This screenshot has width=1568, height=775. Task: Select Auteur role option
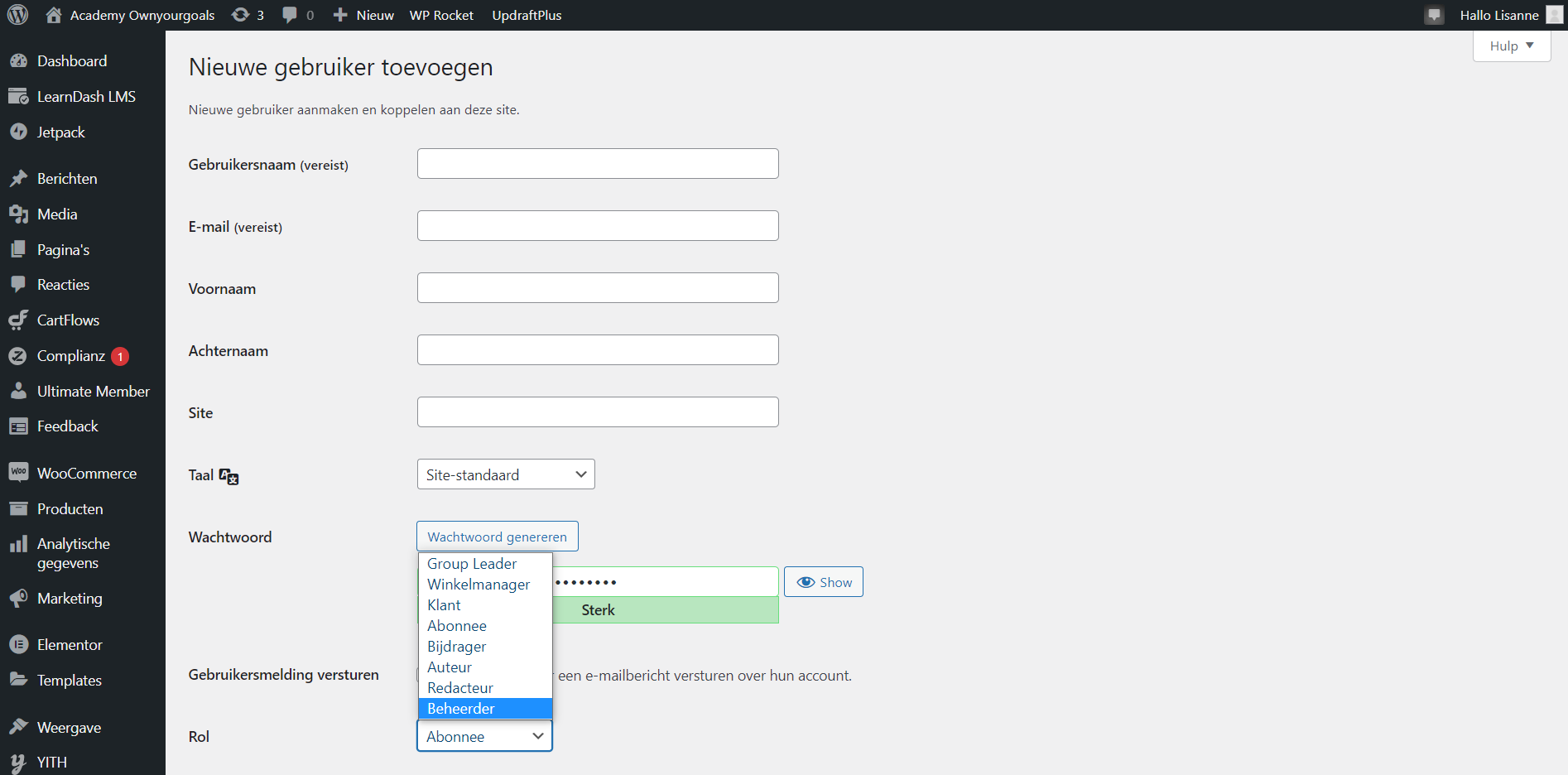(485, 667)
